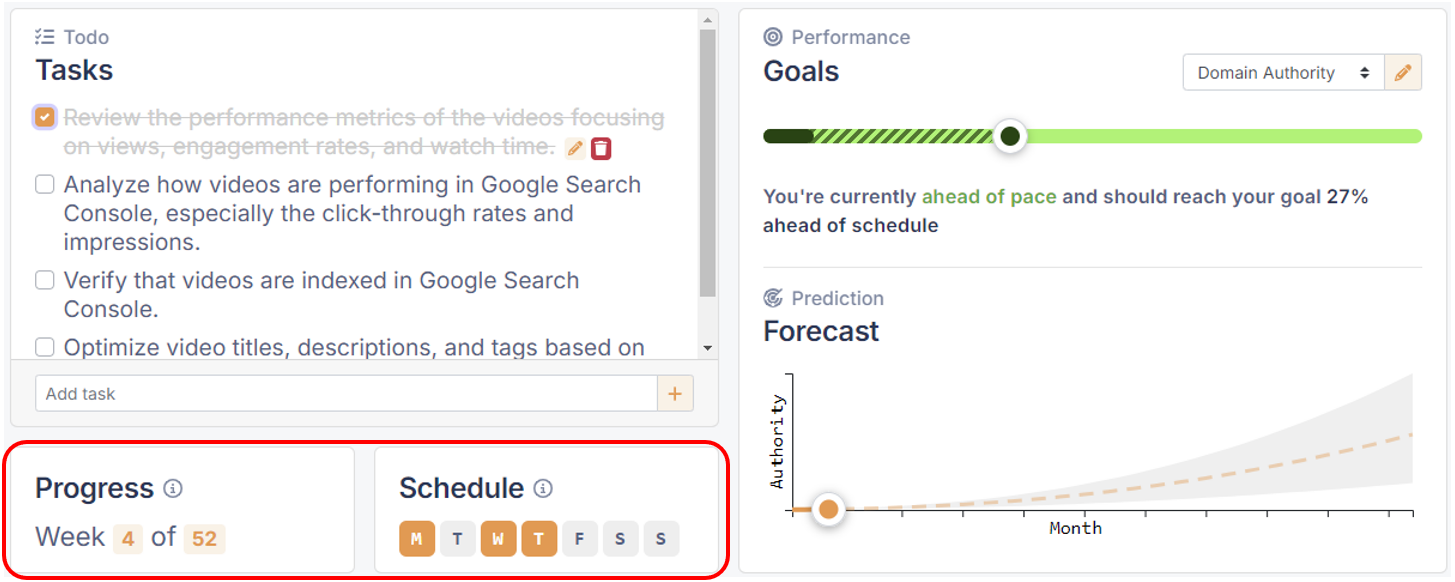Check the Analyze videos in Google Search Console task
Screen dimensions: 1455x582
44,184
